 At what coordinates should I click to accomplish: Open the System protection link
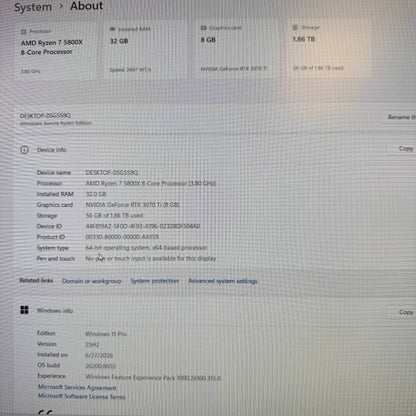[155, 281]
